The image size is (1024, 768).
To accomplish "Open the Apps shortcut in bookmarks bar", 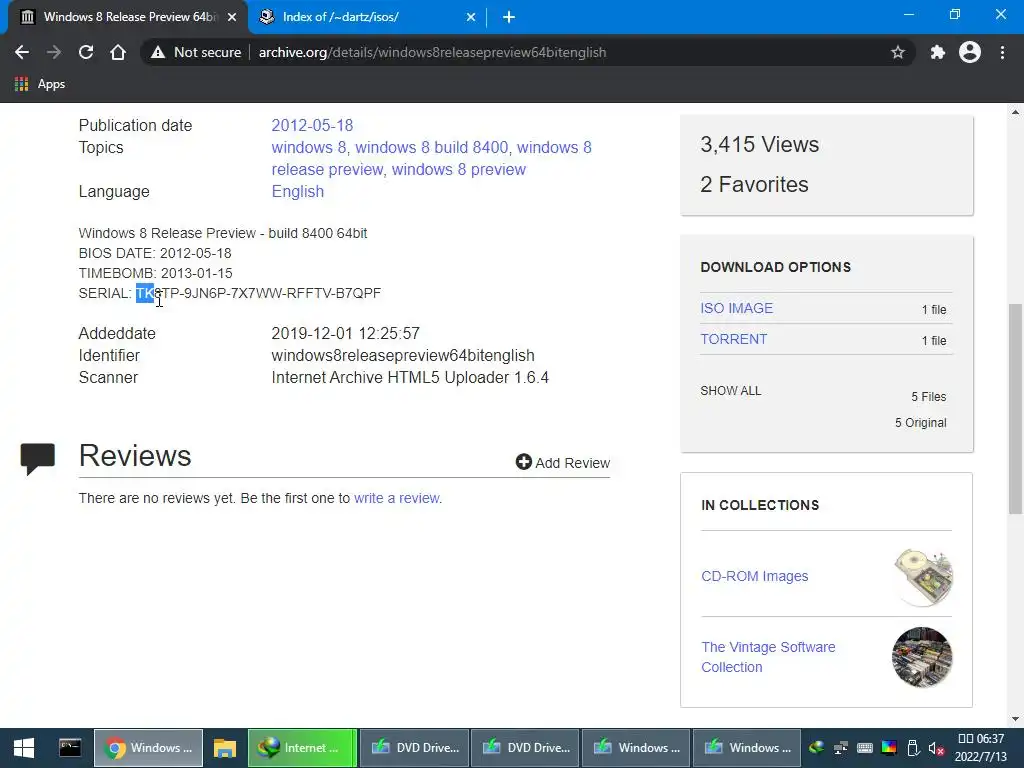I will 40,84.
